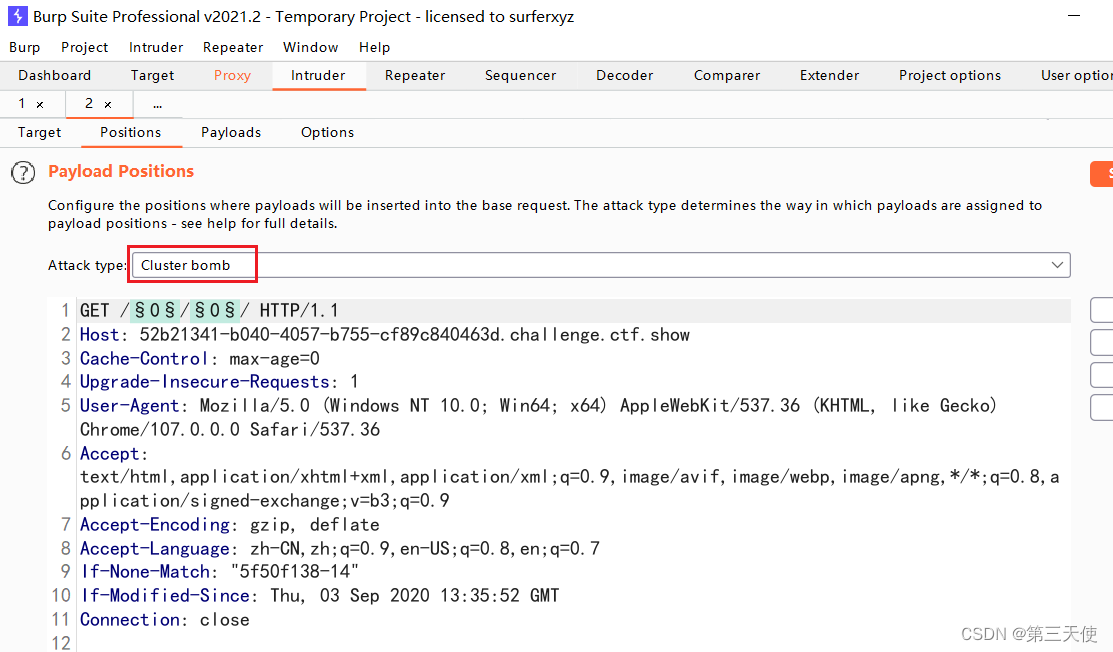
Task: Click the Accept-Language header line
Action: click(339, 549)
